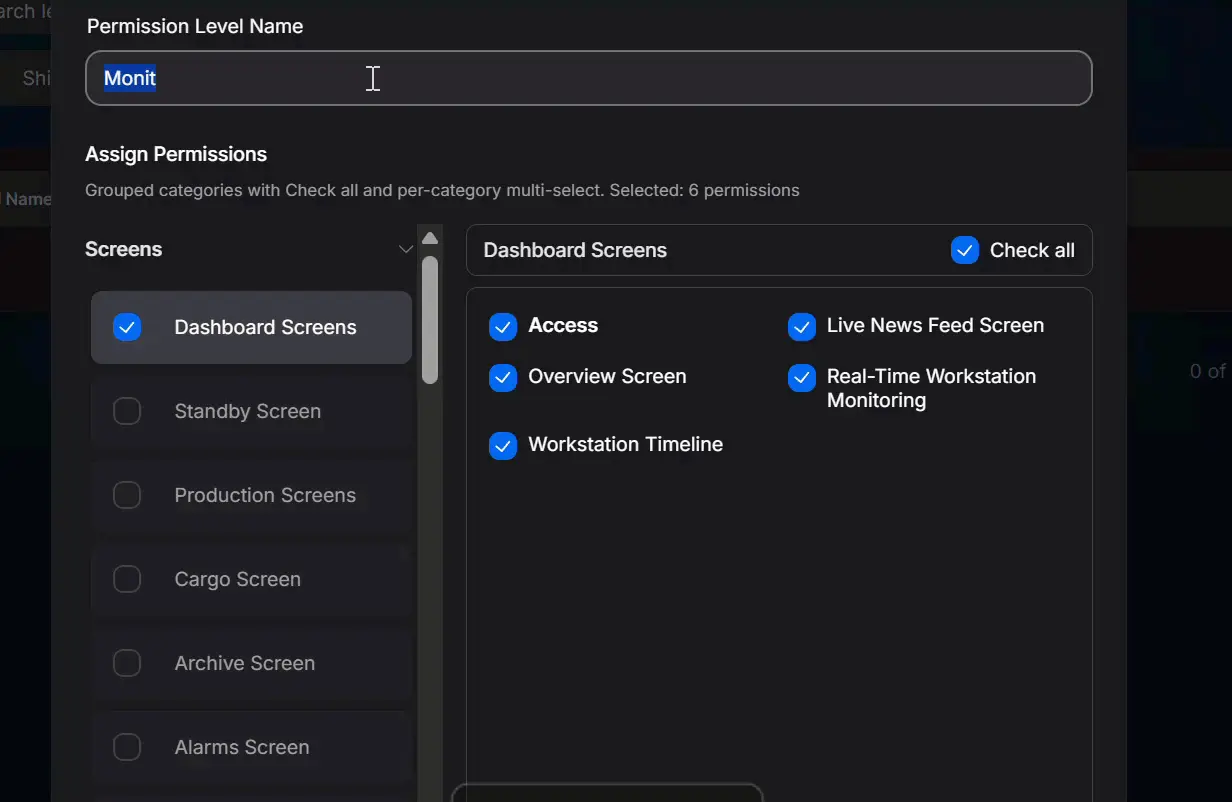Toggle the Check all checkbox
Screen dimensions: 1232x802
pyautogui.click(x=965, y=250)
